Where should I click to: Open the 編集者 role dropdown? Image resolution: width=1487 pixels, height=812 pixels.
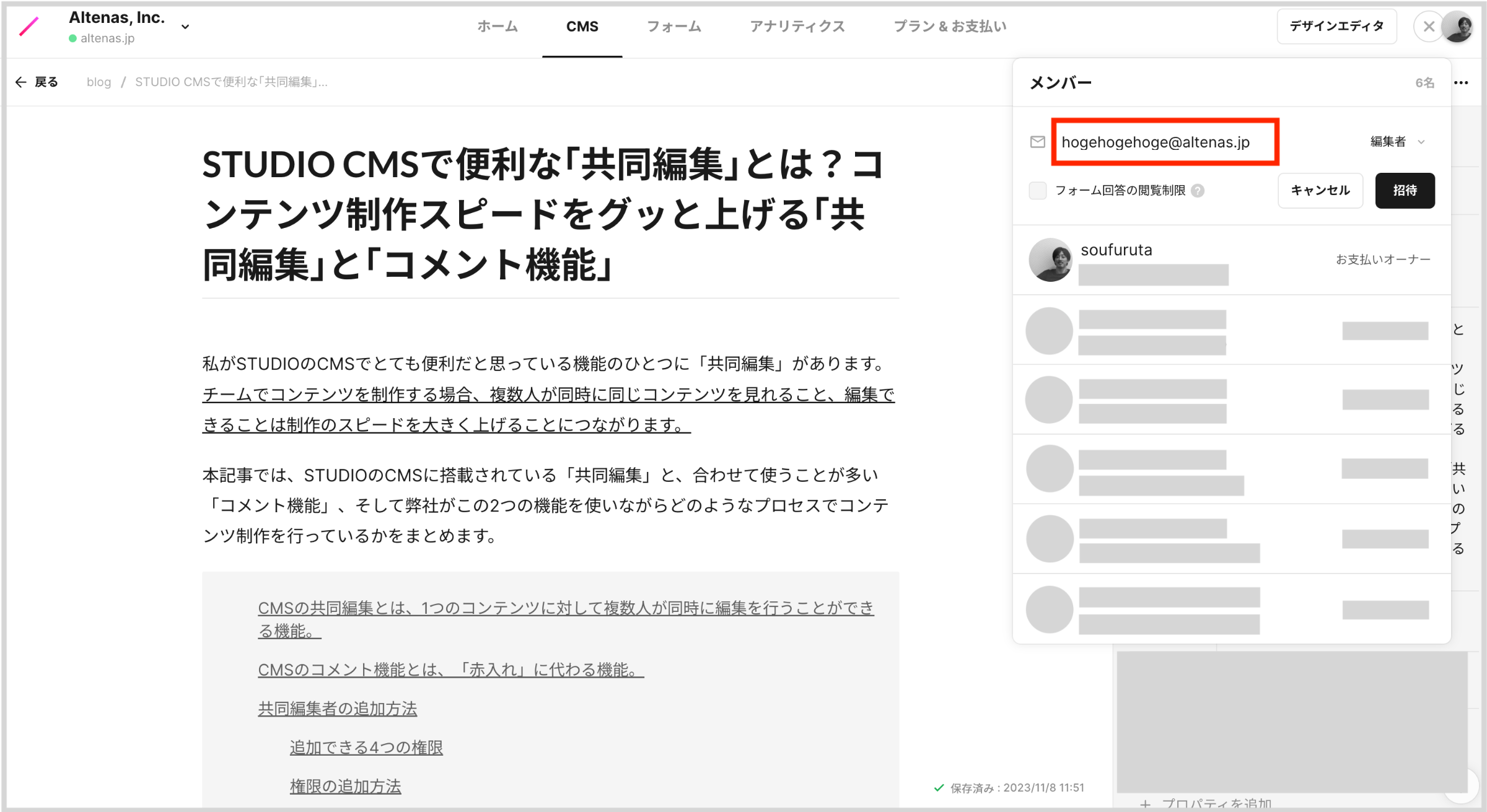1398,142
